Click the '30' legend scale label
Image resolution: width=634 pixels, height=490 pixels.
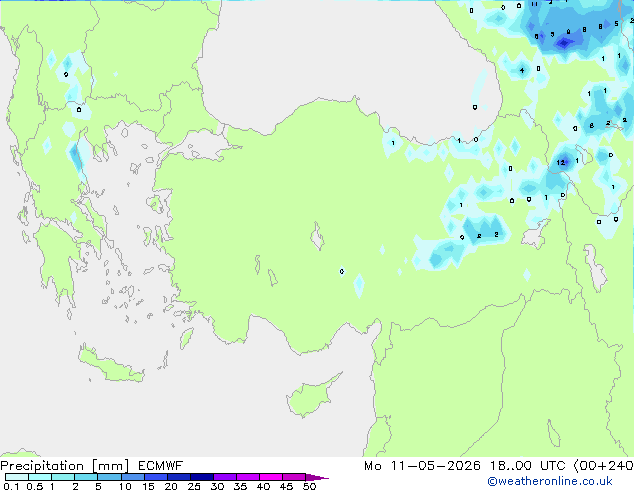tap(217, 486)
